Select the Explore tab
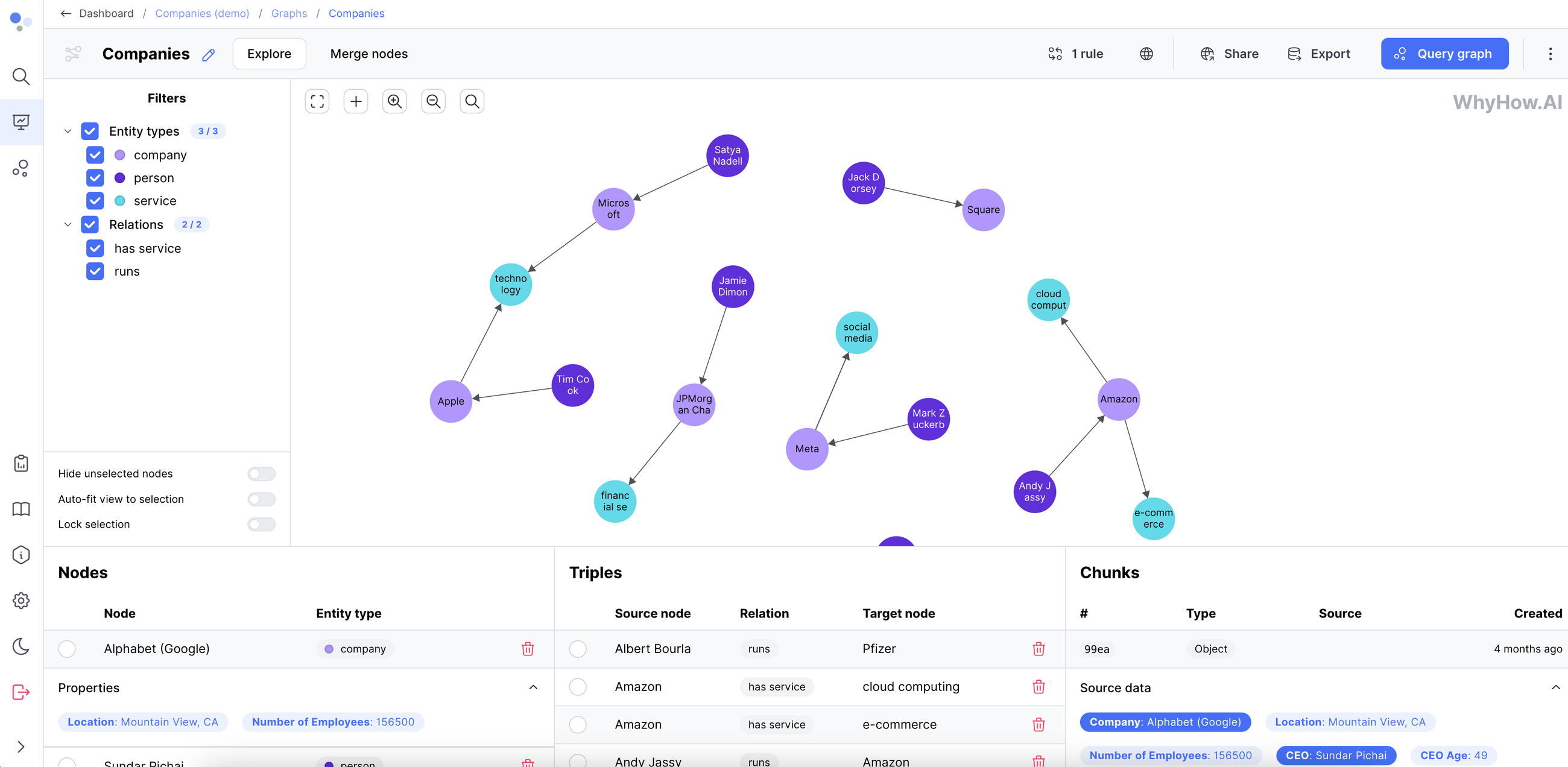1568x767 pixels. tap(269, 54)
